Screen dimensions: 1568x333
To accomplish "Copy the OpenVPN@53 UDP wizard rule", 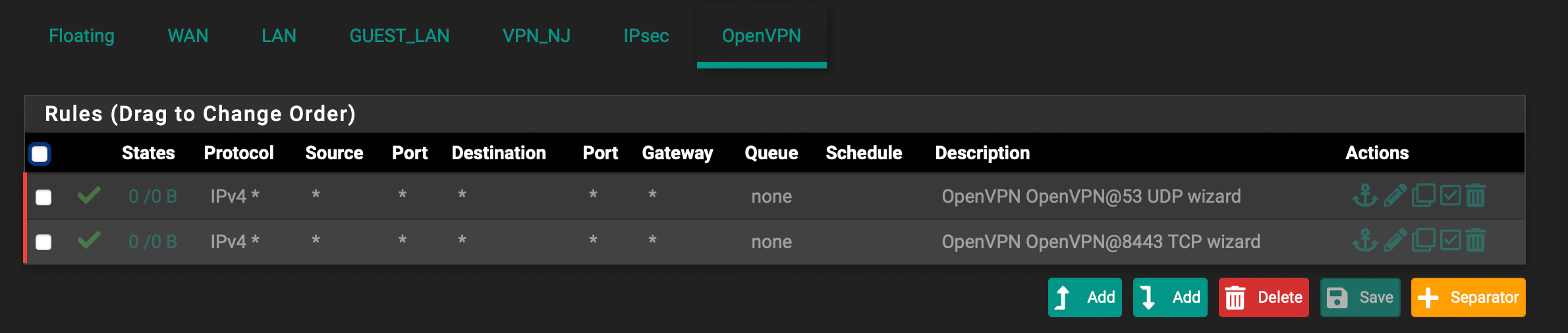I will coord(1423,195).
